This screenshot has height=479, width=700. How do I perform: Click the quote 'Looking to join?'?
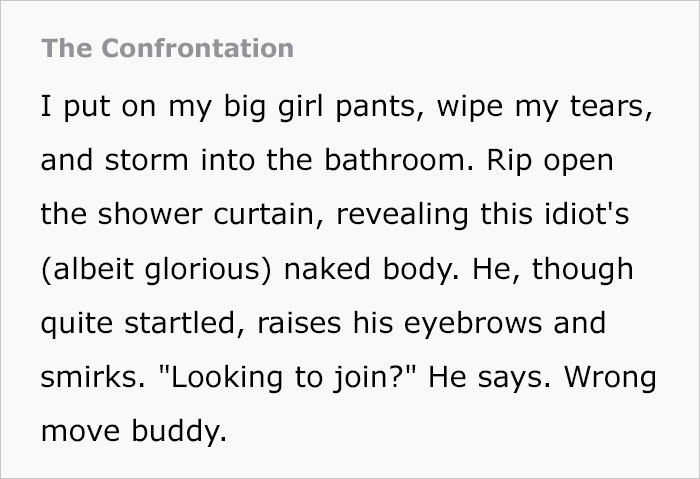coord(287,378)
